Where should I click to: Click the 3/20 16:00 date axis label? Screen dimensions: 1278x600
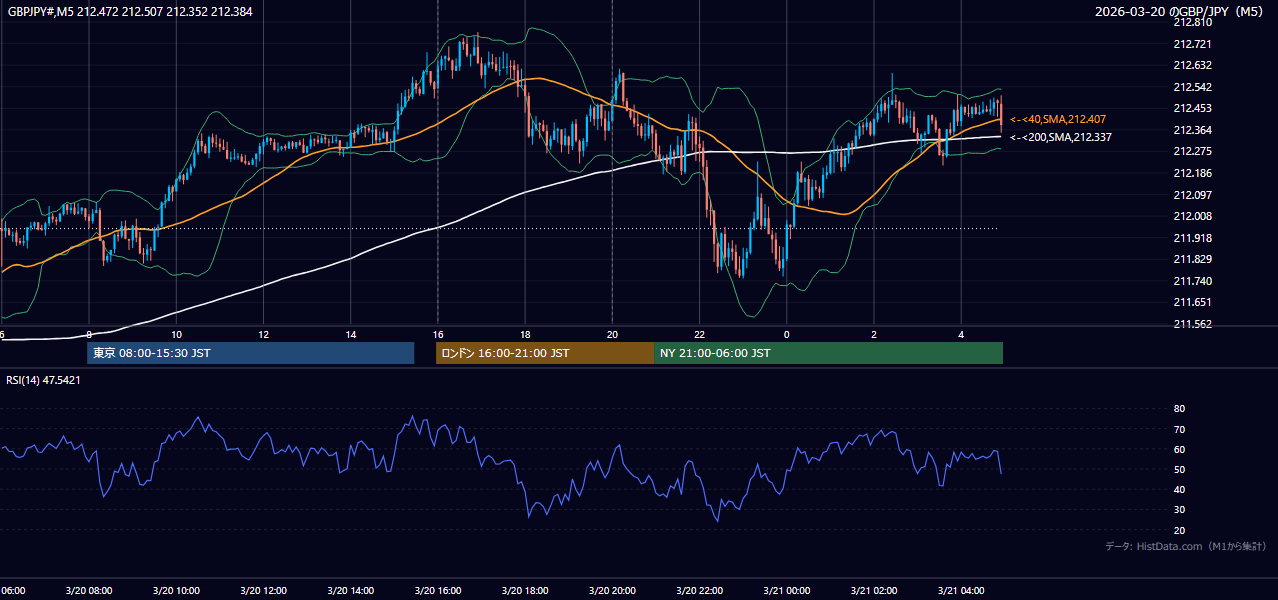(438, 590)
